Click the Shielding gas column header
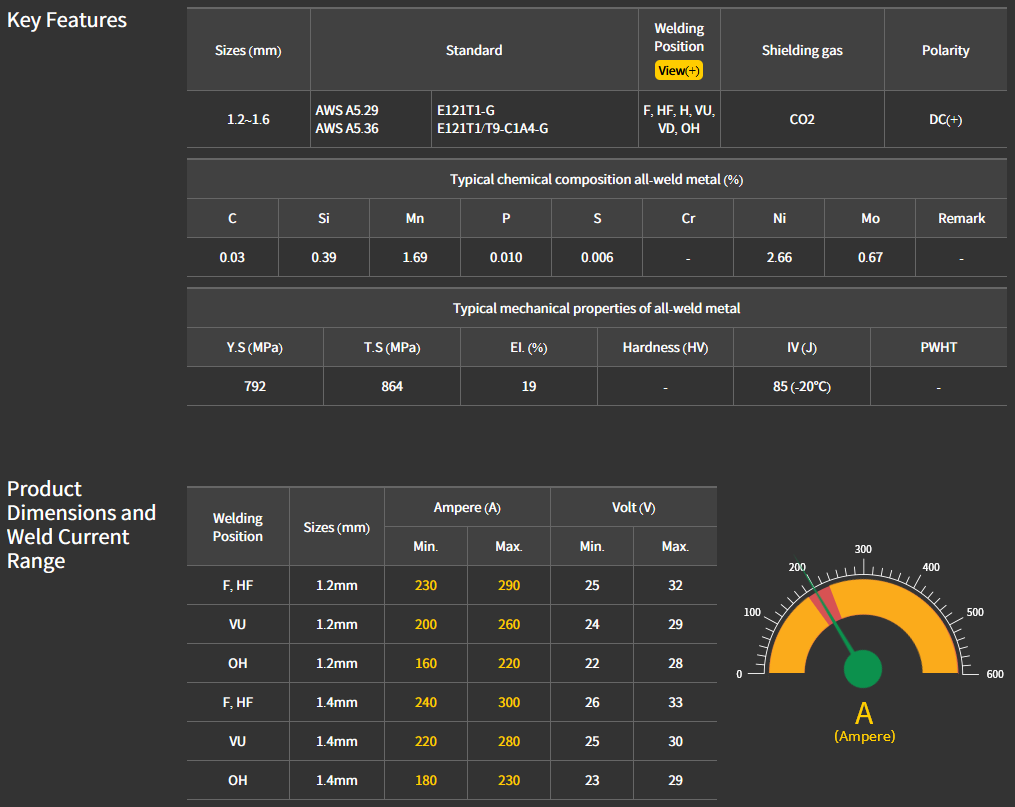 pos(802,50)
